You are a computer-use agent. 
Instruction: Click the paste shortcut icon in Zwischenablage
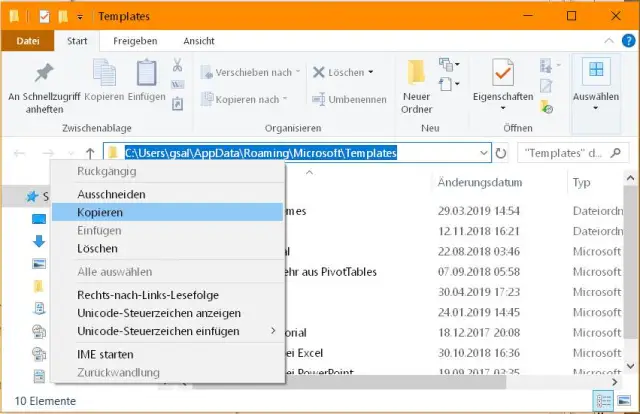click(x=178, y=104)
